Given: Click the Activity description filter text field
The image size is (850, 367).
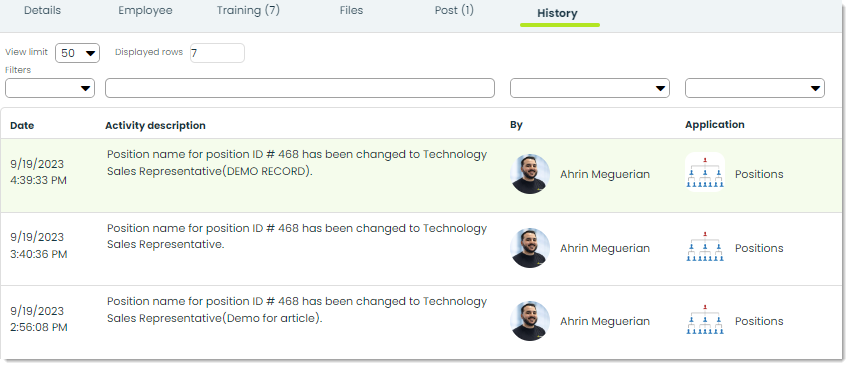Looking at the screenshot, I should (x=300, y=88).
